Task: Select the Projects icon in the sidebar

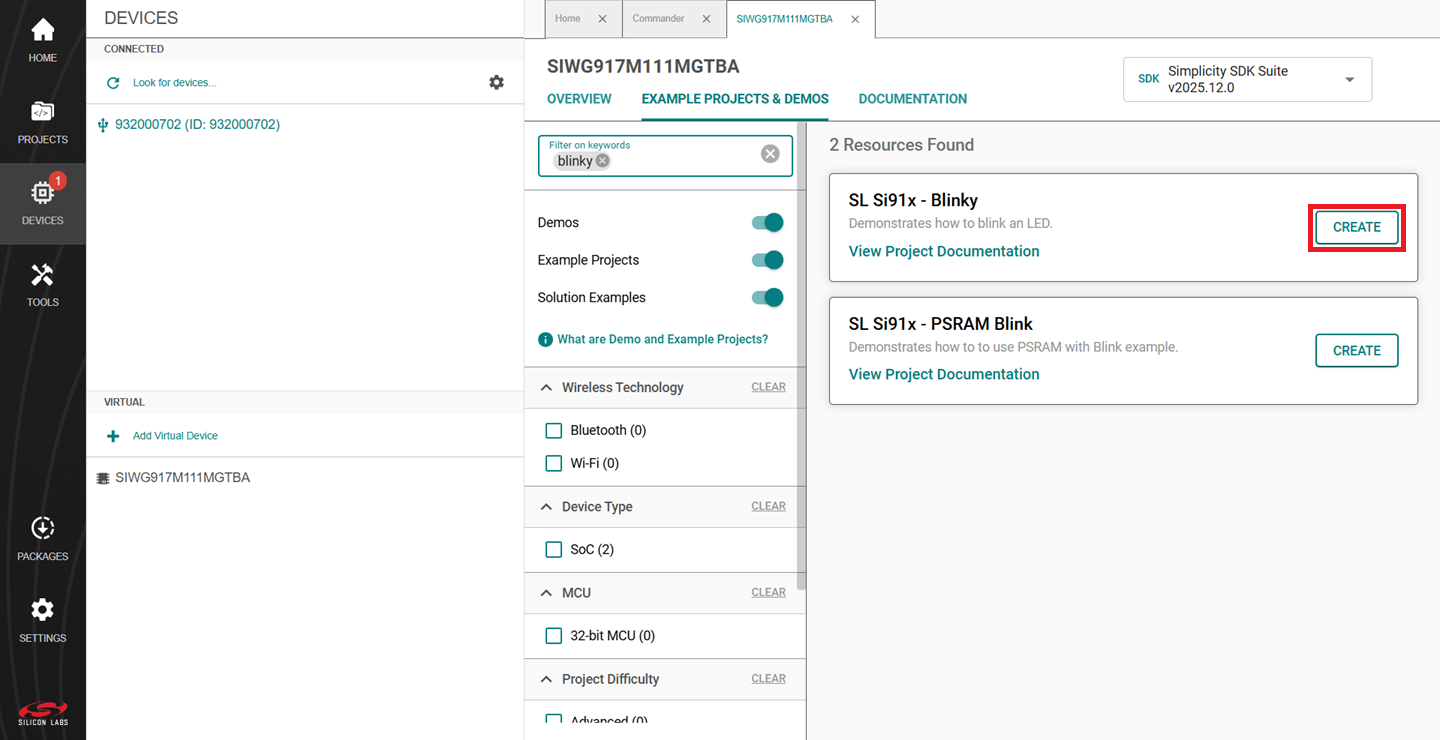Action: click(x=42, y=120)
